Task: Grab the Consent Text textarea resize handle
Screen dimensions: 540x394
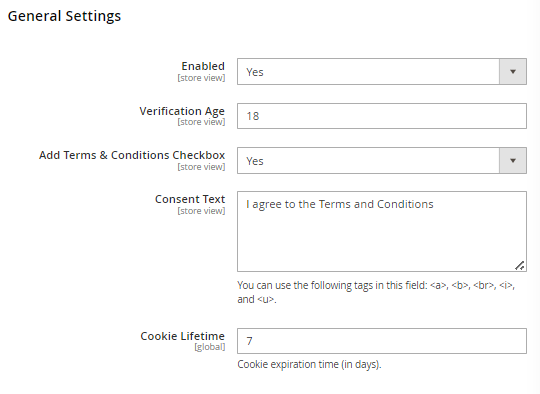Action: tap(520, 266)
